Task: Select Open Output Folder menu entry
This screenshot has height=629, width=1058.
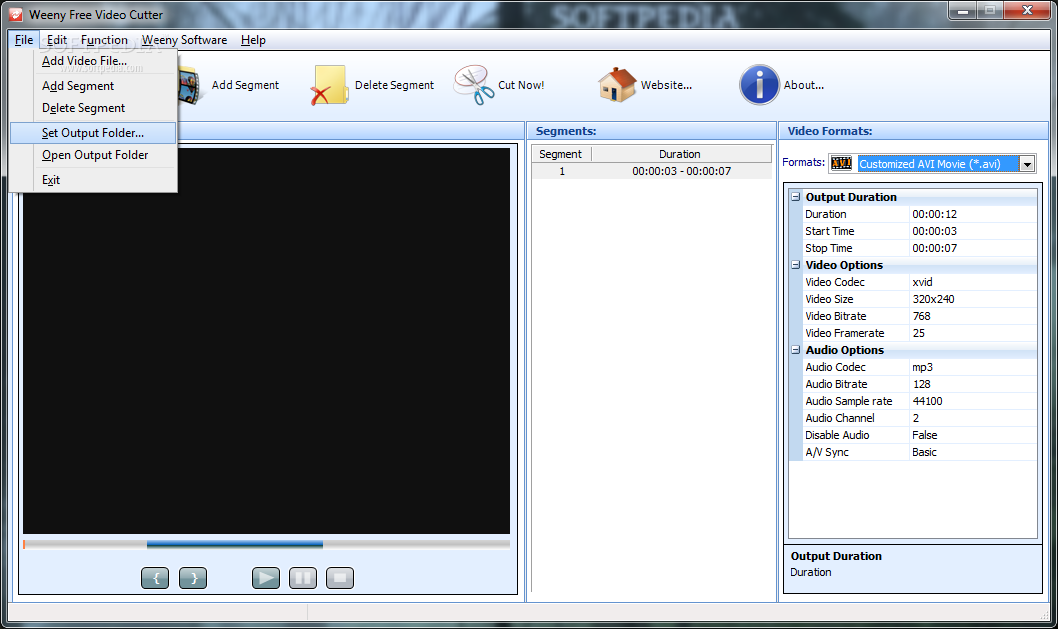Action: (93, 155)
